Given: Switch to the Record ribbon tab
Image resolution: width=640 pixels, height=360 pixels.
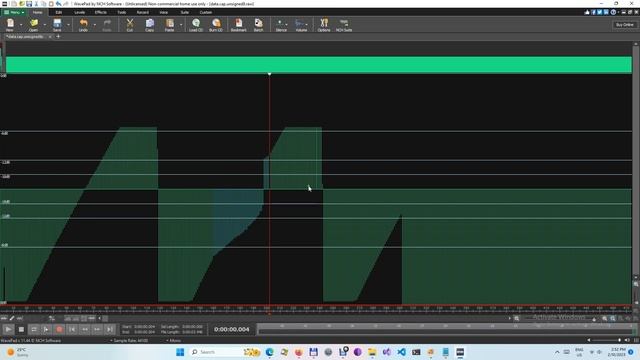Looking at the screenshot, I should 142,12.
